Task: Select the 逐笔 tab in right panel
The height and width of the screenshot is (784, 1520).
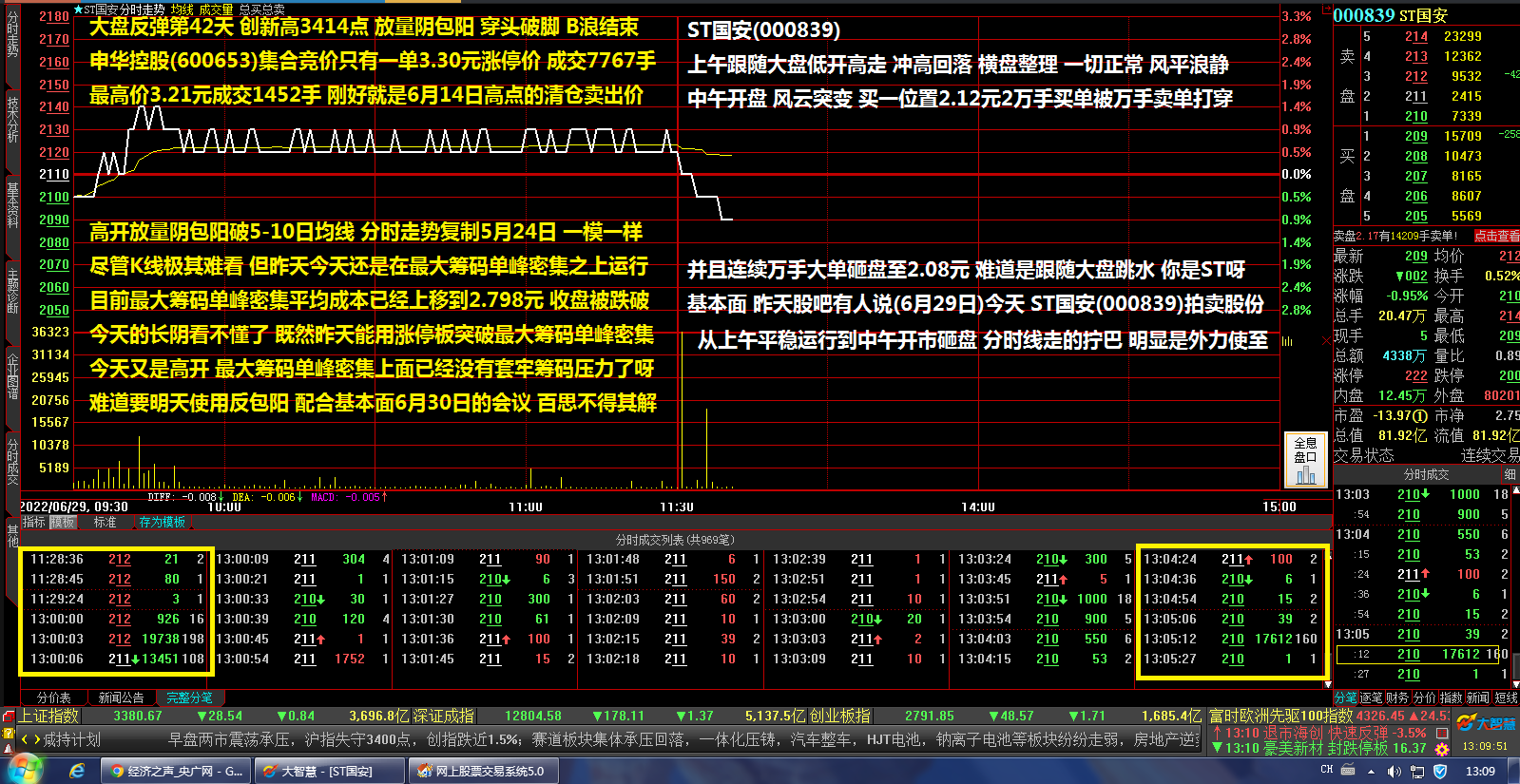Action: [1372, 698]
